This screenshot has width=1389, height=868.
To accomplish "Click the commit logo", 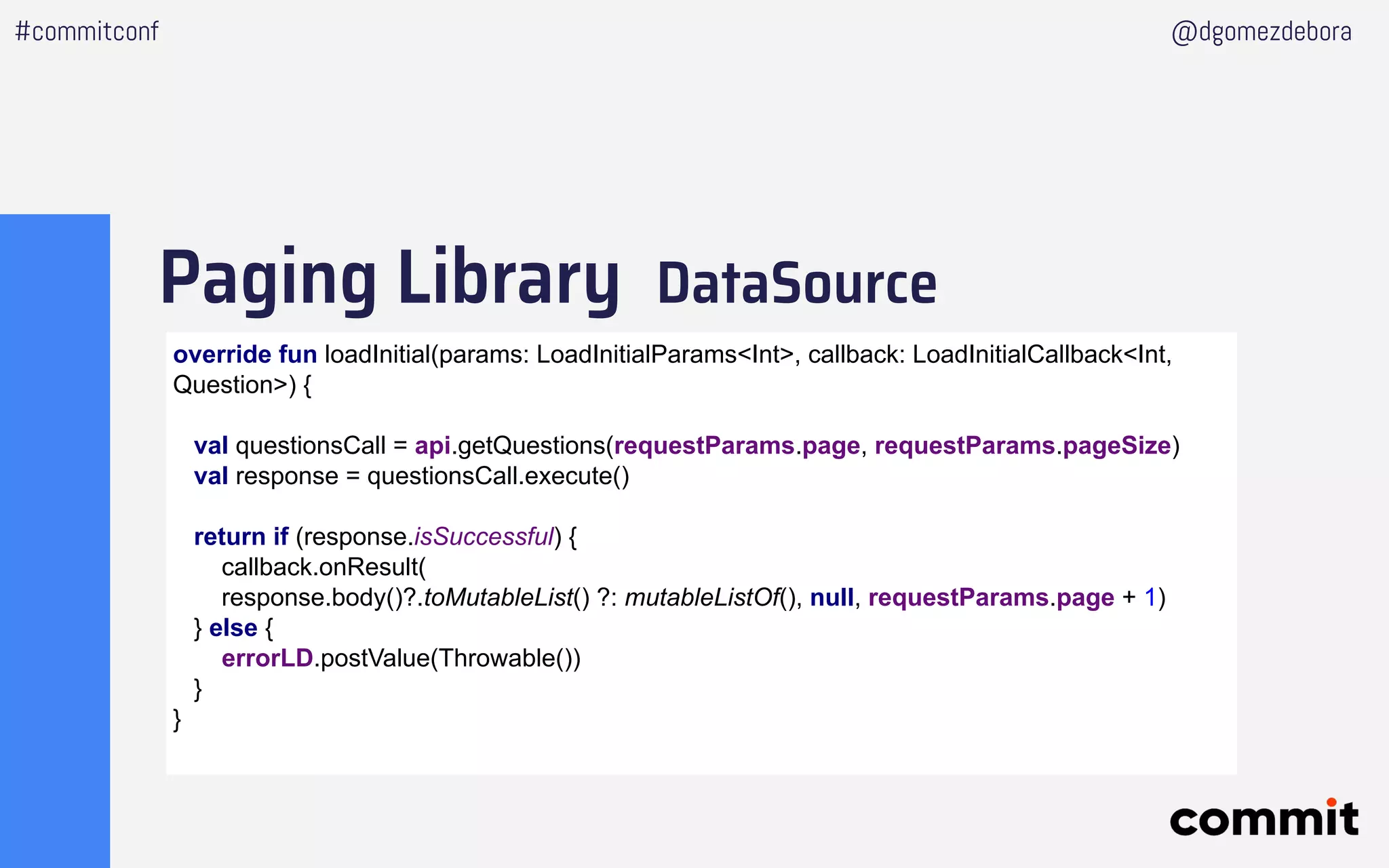I will click(x=1264, y=818).
